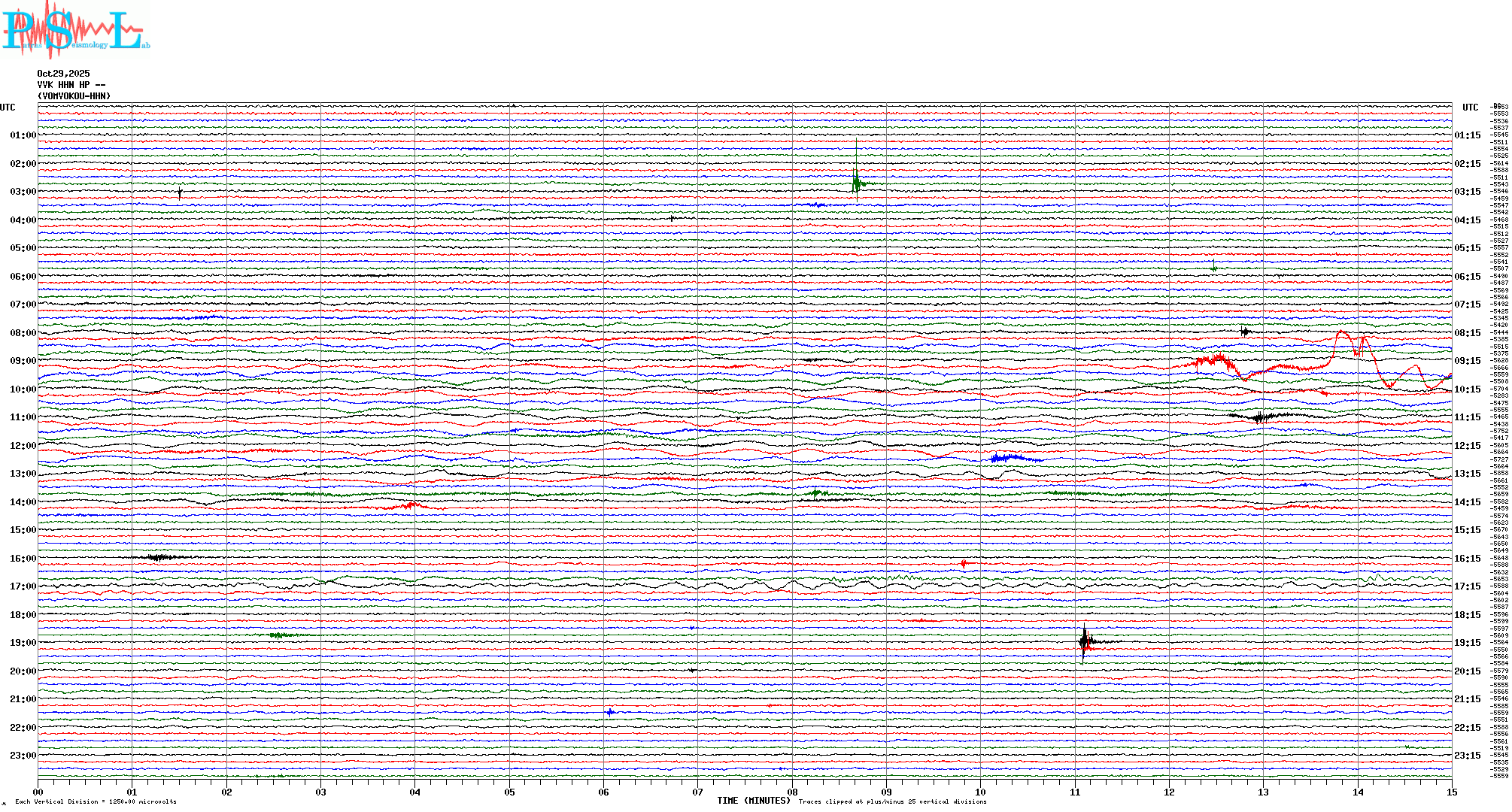Screen dimensions: 1512x812
Task: Click the TIME (MINUTES) axis title
Action: click(753, 801)
